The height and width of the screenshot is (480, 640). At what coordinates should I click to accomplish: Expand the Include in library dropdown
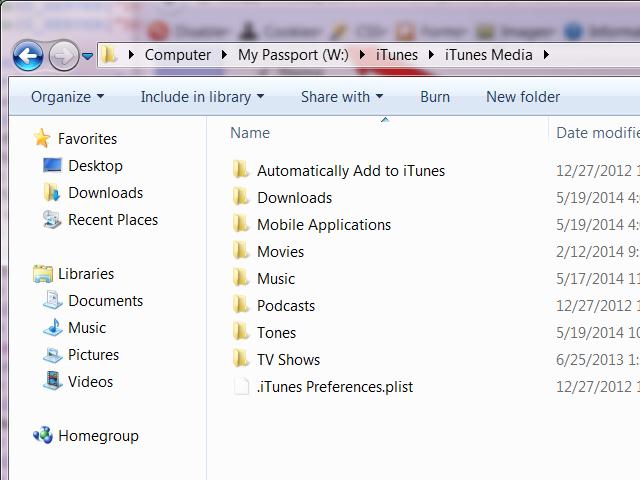[202, 97]
